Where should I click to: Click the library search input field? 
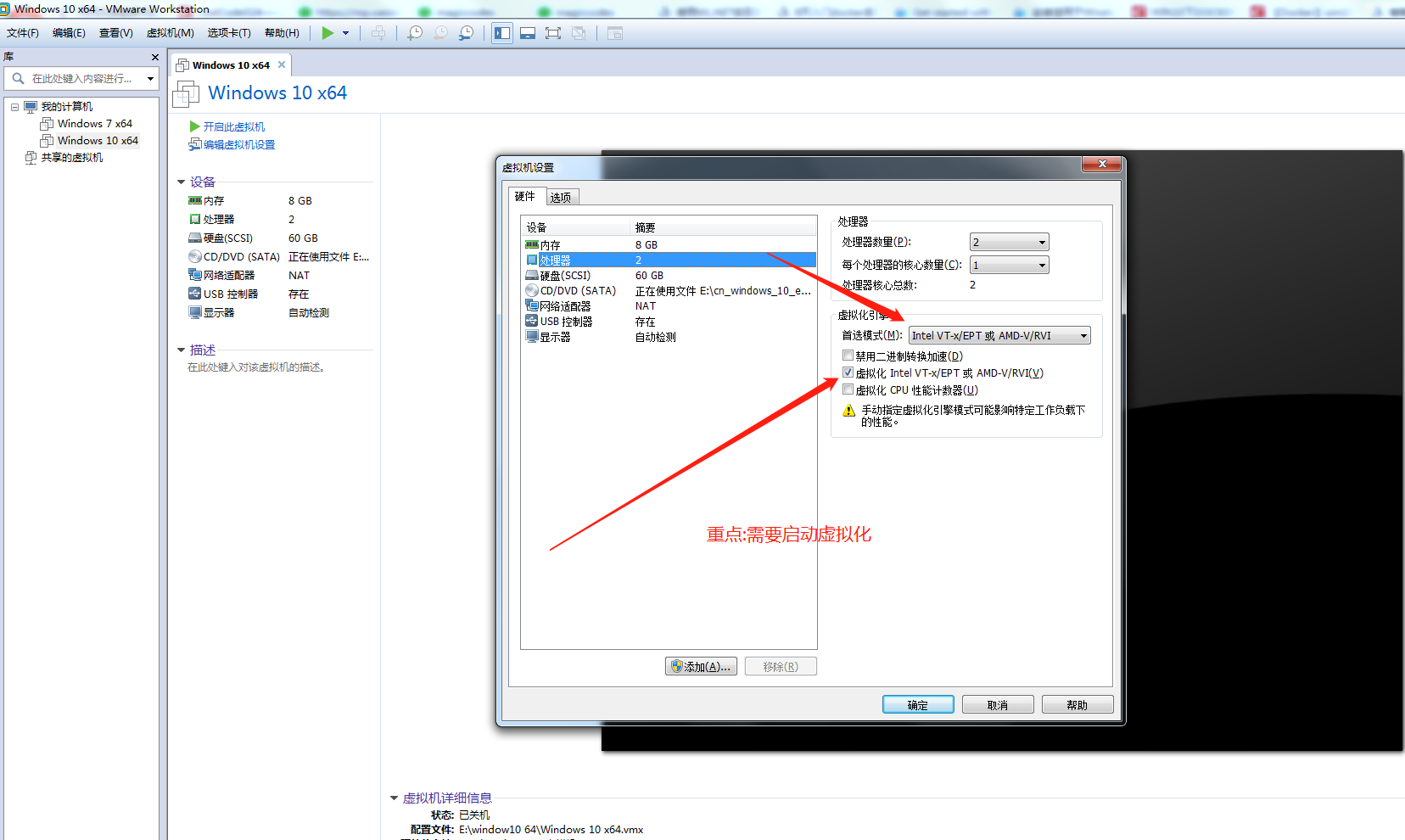pyautogui.click(x=81, y=79)
